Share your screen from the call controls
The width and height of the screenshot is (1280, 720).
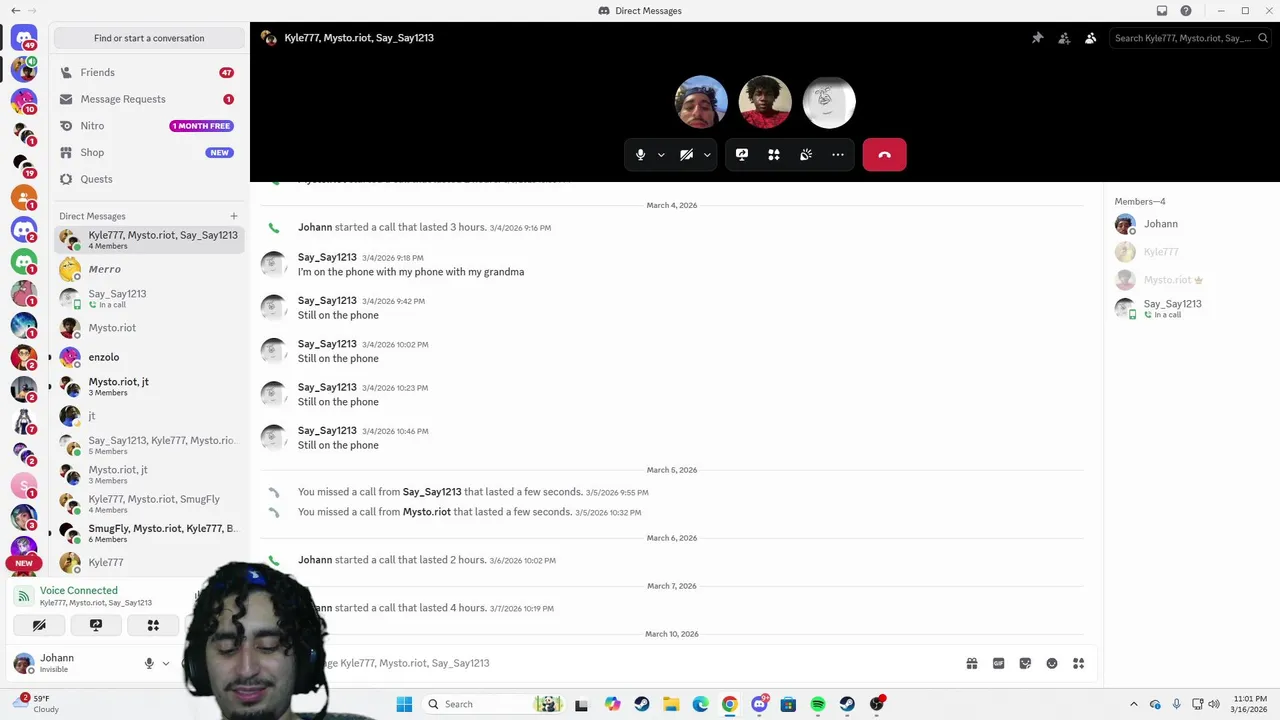(x=742, y=155)
